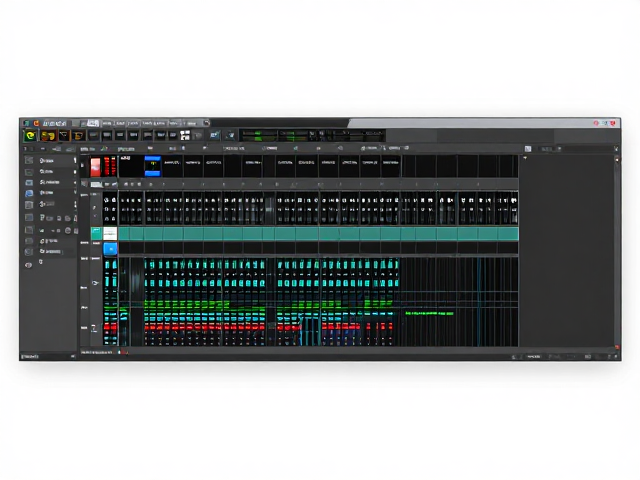Click the round eye-shaped icon at sidebar bottom
Screen dimensions: 640x480
[29, 265]
